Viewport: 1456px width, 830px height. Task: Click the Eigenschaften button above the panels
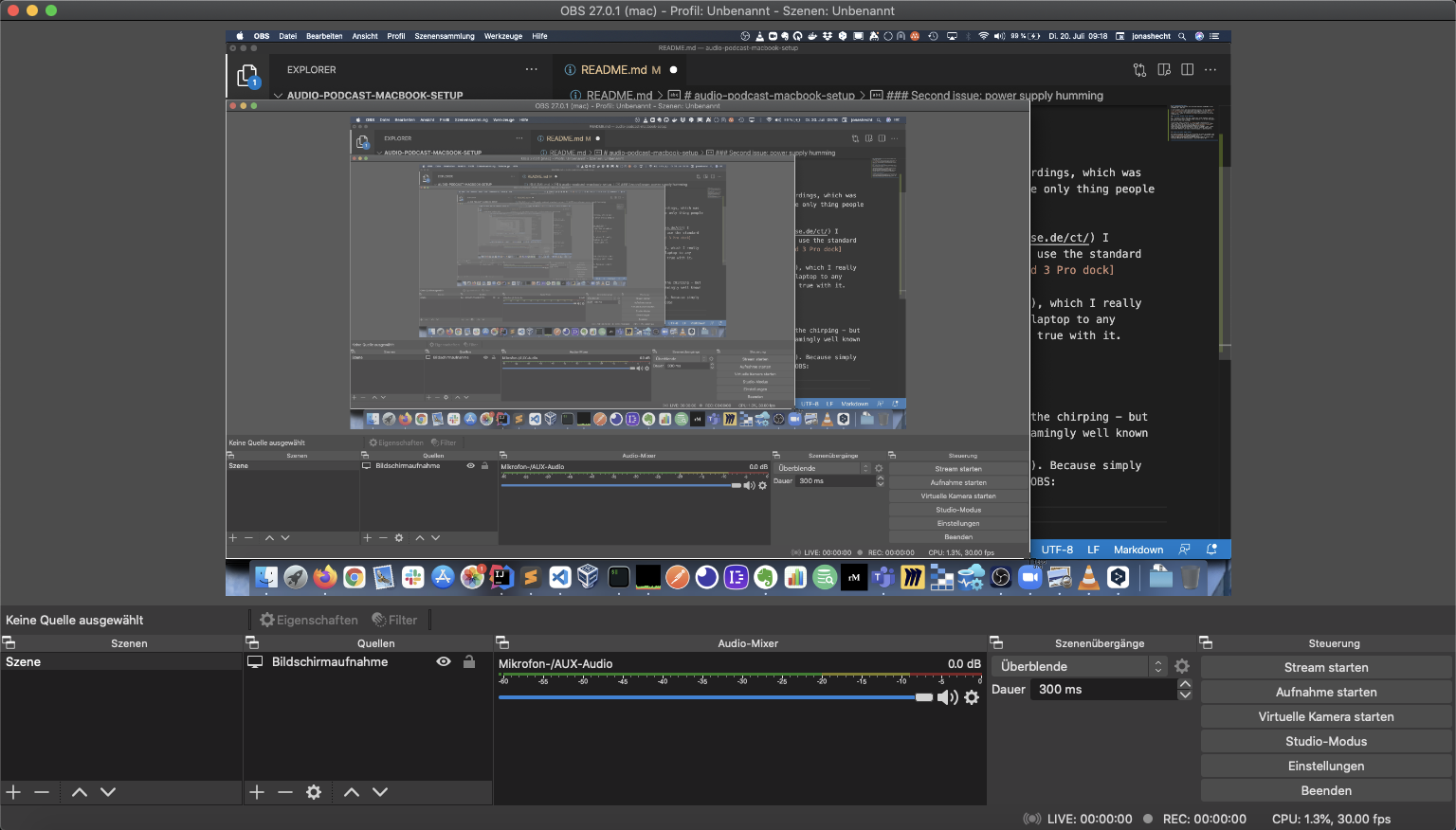(x=309, y=620)
